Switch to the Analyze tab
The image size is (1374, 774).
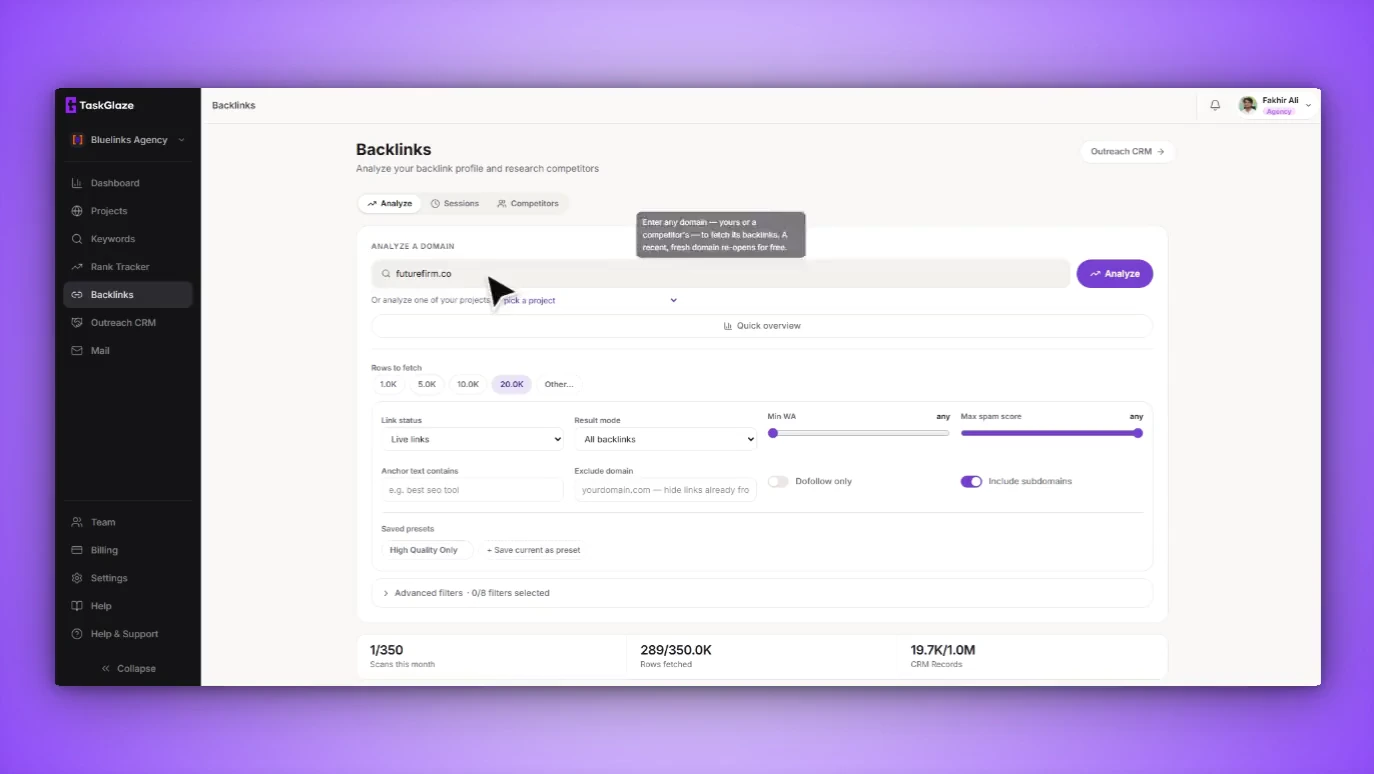point(390,204)
